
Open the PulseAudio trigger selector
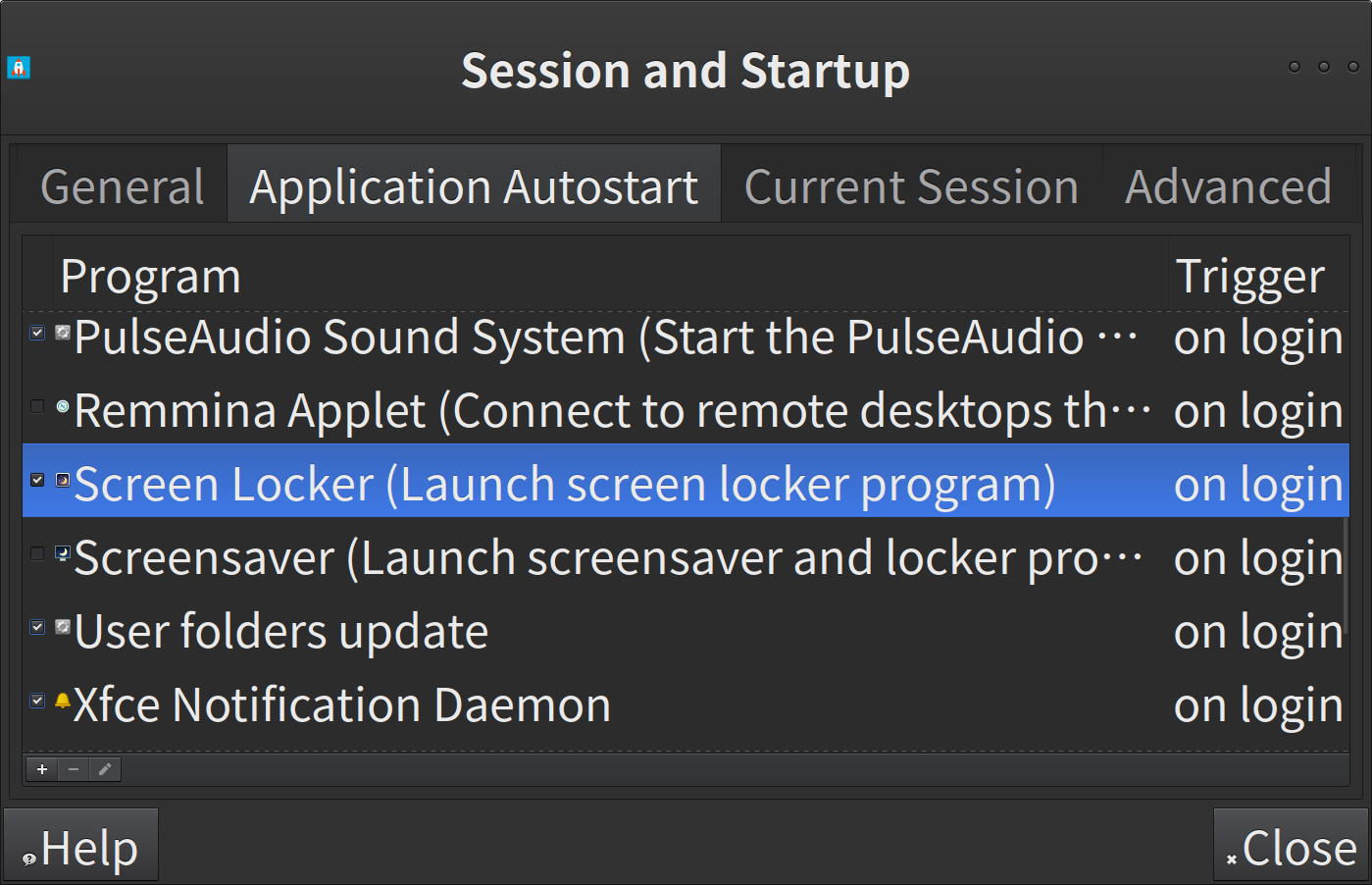(x=1258, y=337)
